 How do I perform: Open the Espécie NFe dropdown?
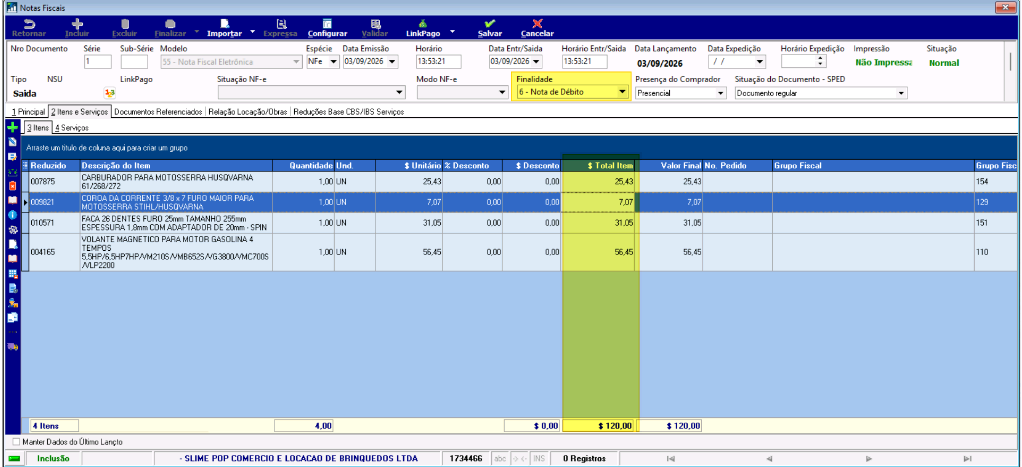pos(334,62)
